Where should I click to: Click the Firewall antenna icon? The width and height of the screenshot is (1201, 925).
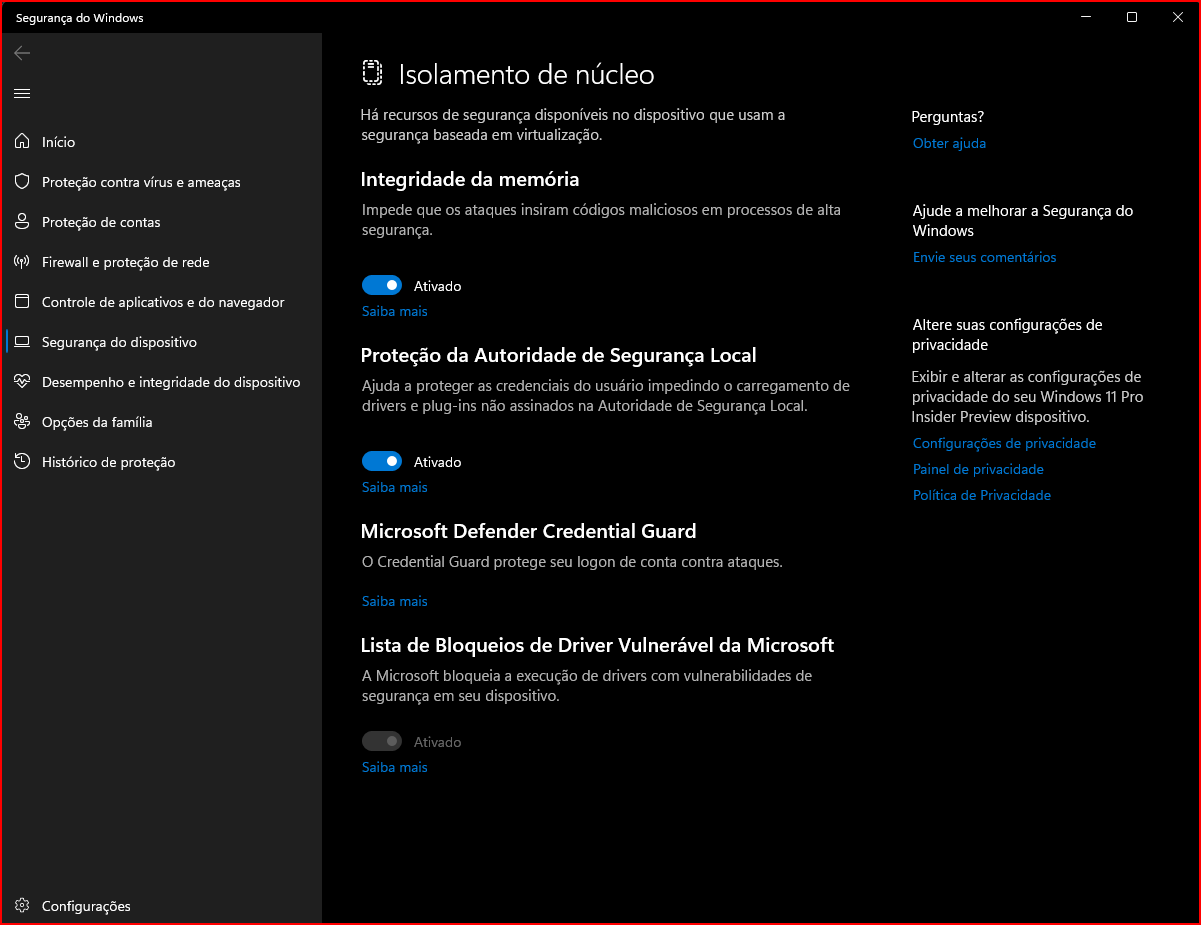coord(22,262)
